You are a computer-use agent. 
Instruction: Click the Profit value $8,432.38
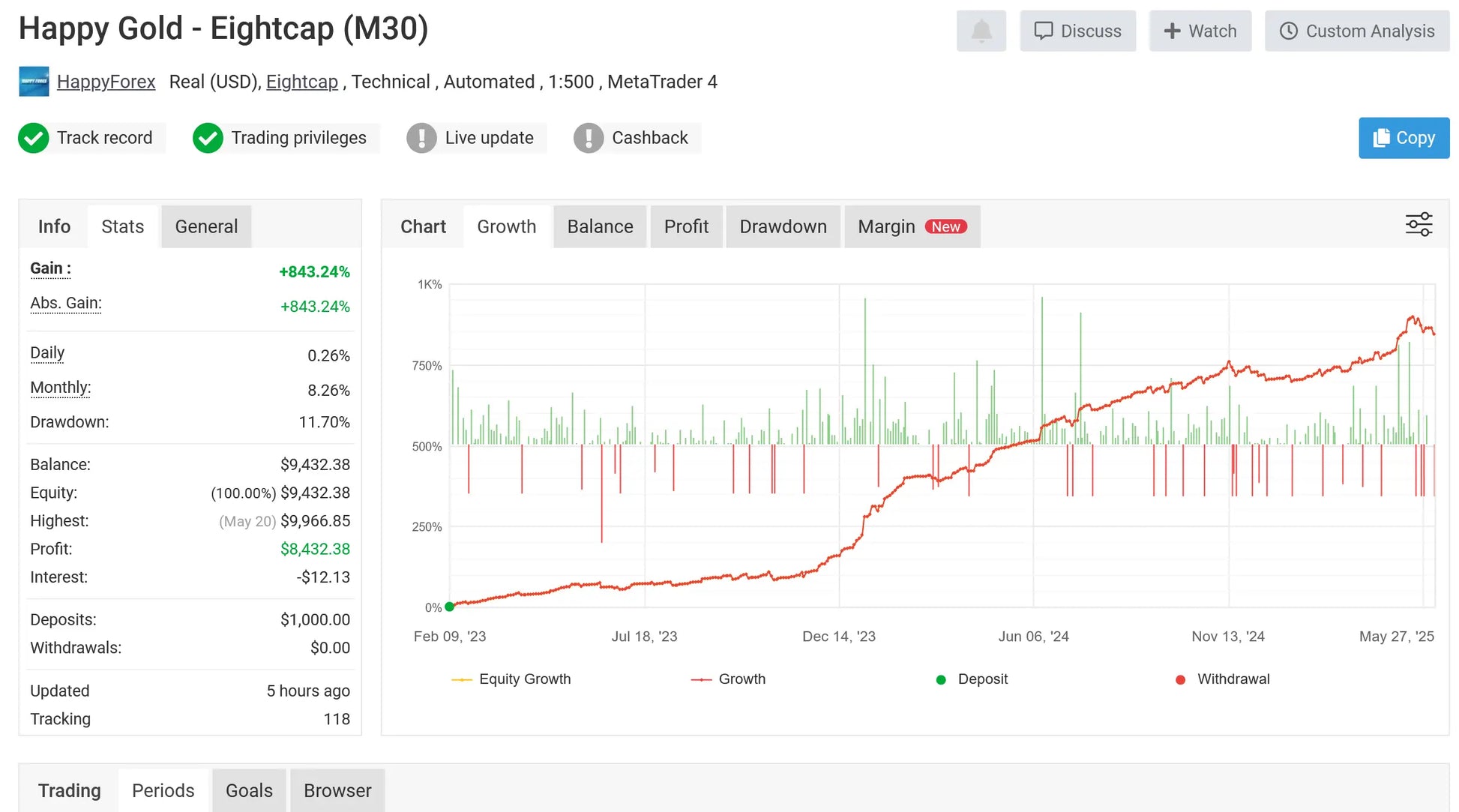[315, 549]
